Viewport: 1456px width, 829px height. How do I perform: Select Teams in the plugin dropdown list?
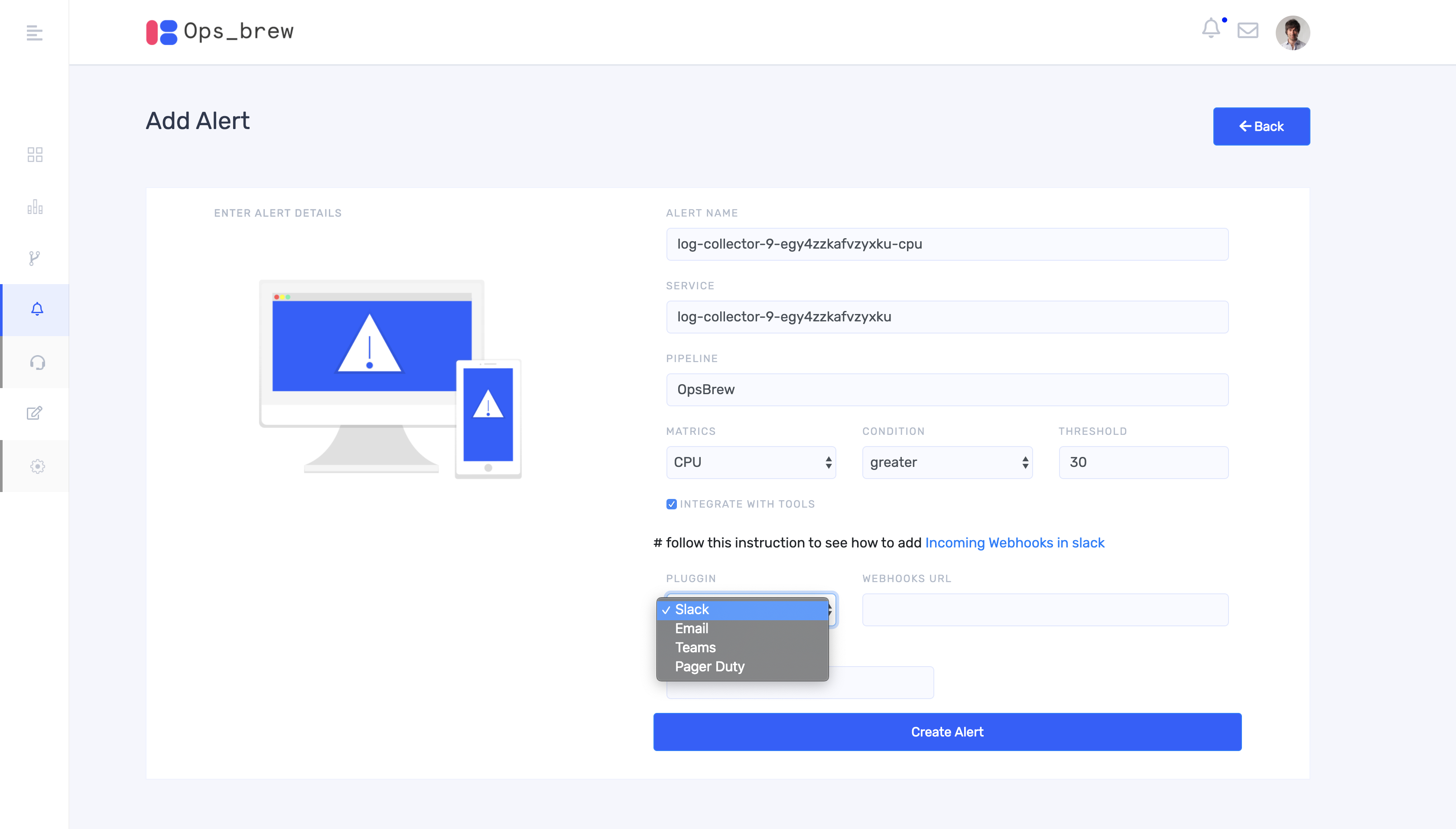point(695,648)
